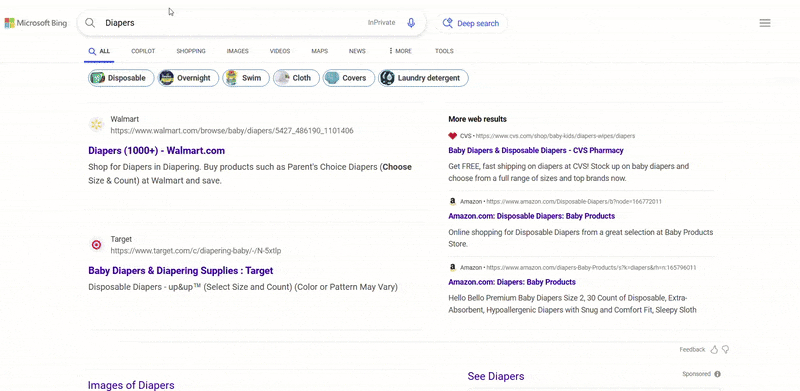This screenshot has height=391, width=800.
Task: Give thumbs up feedback
Action: pos(714,350)
